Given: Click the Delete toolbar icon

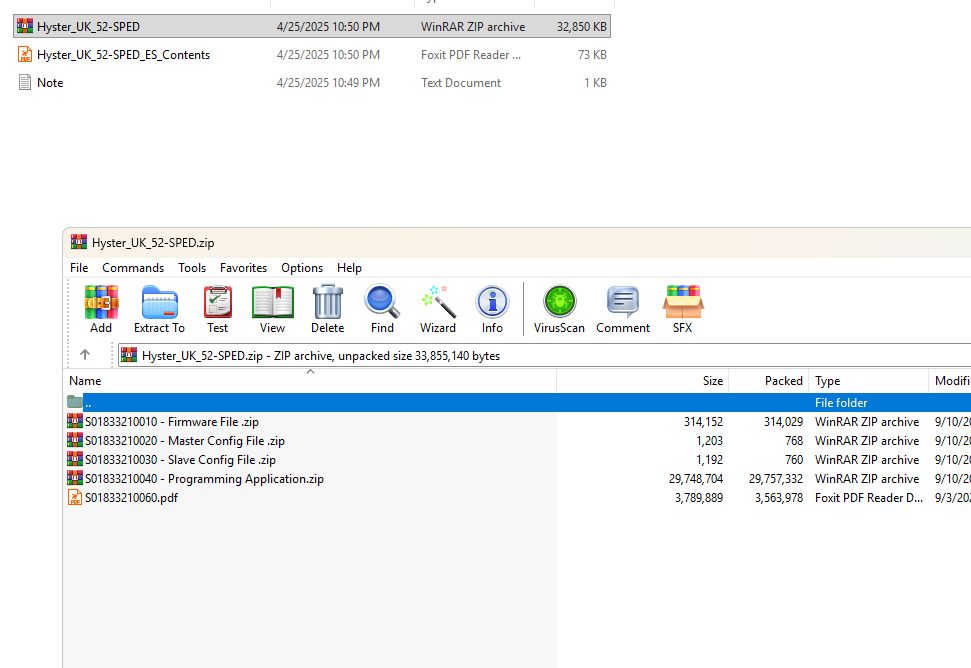Looking at the screenshot, I should [x=327, y=308].
